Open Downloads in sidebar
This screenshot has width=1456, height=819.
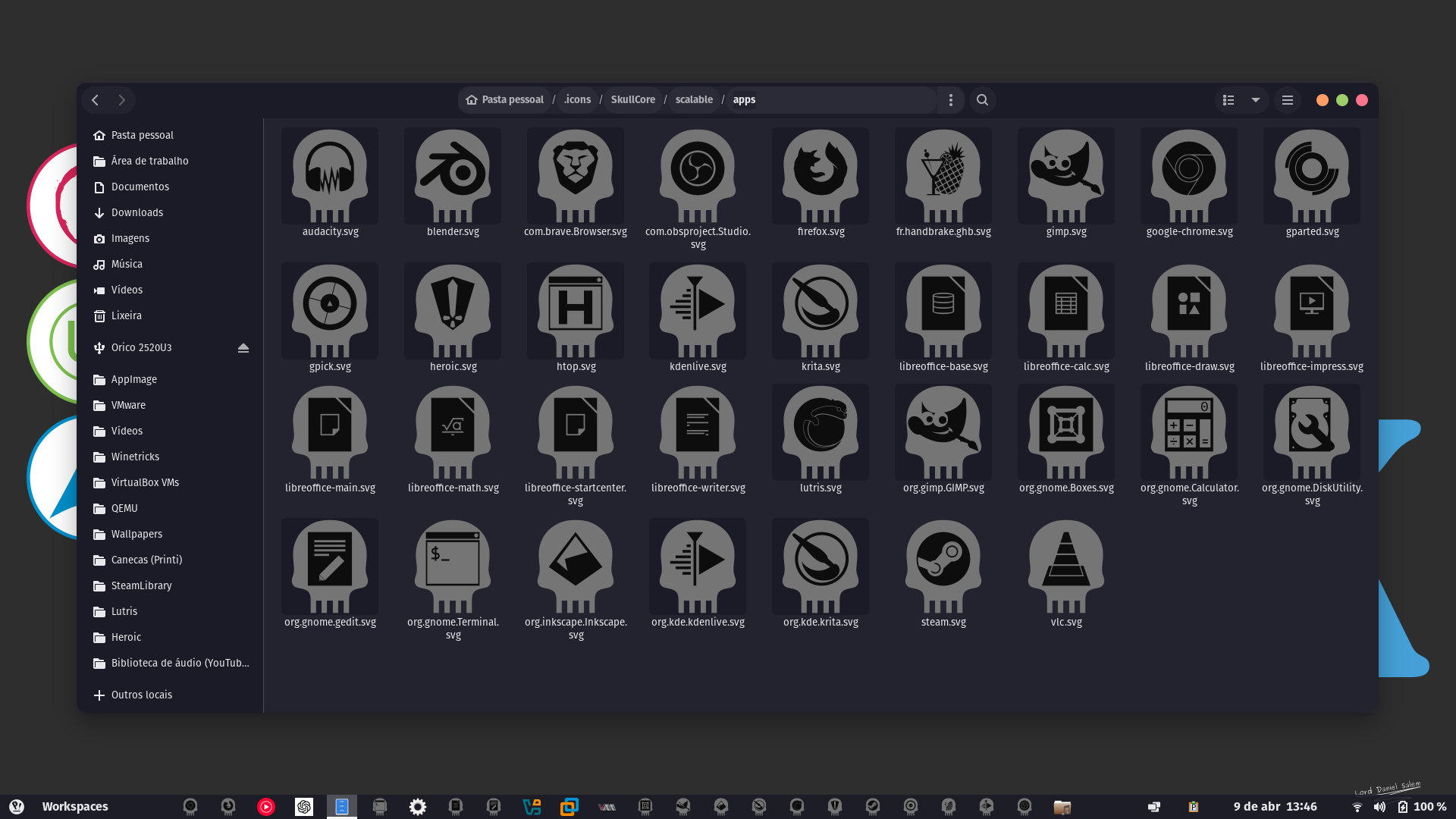[x=171, y=212]
